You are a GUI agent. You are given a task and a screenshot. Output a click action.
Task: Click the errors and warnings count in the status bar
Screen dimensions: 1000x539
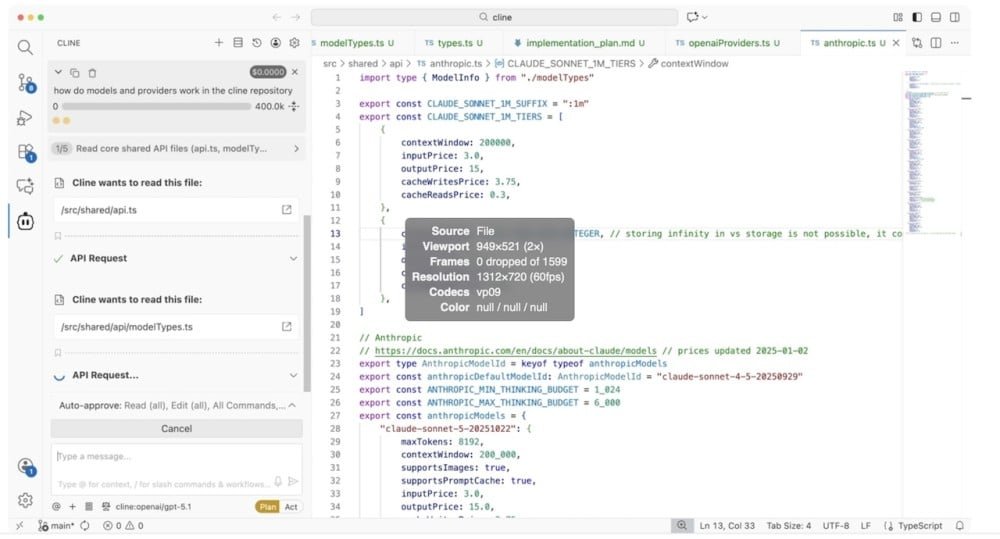tap(123, 526)
